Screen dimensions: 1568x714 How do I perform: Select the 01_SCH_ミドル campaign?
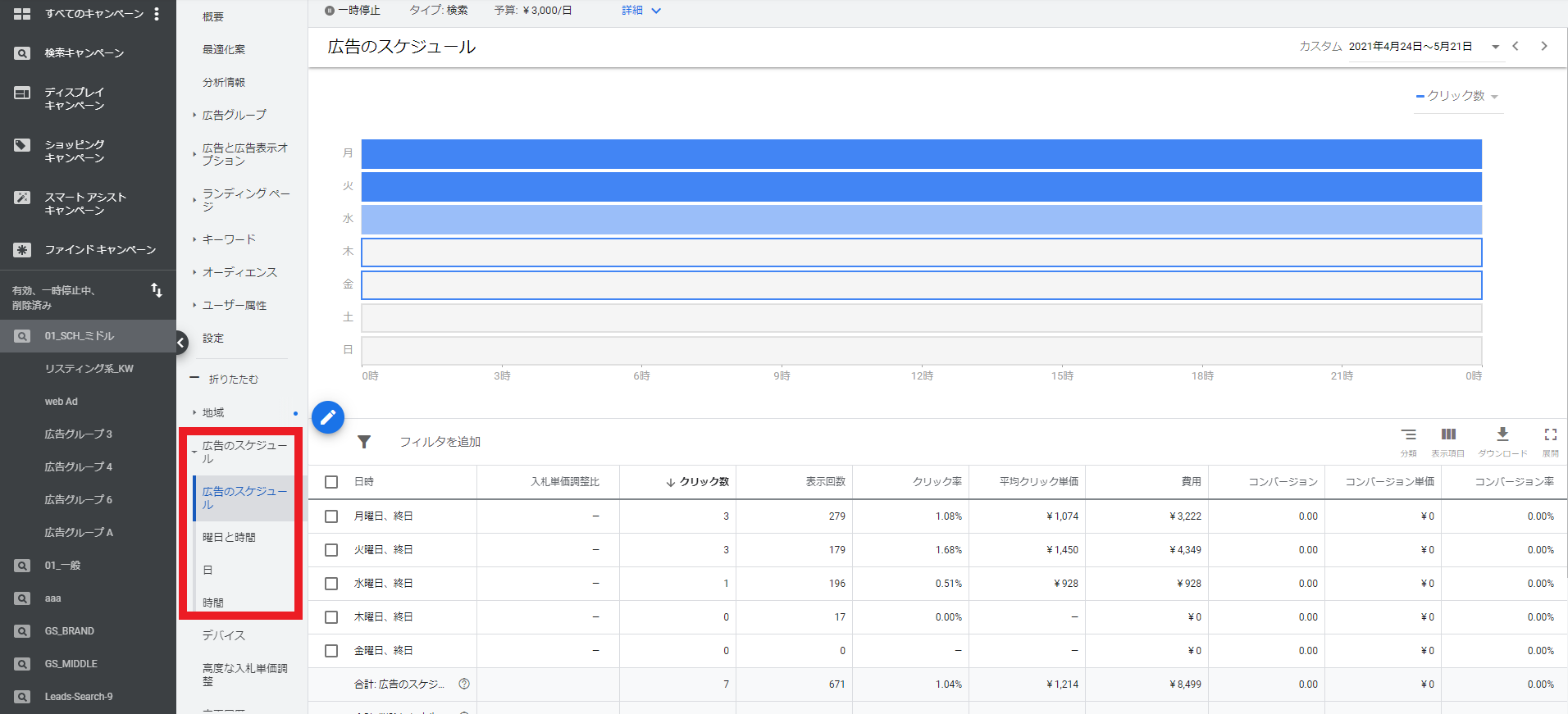coord(88,336)
